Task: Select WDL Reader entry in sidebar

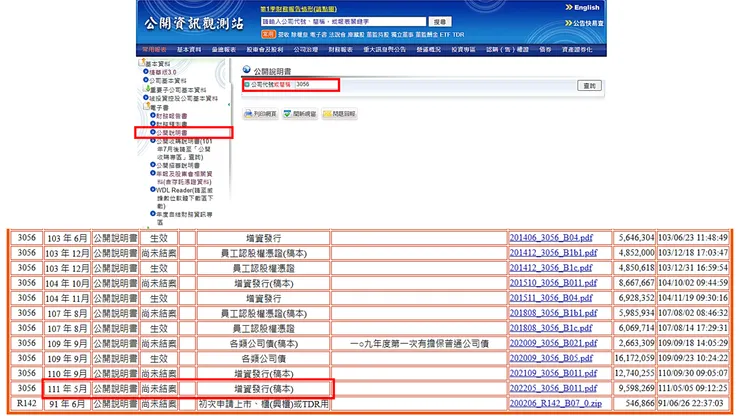Action: (185, 198)
